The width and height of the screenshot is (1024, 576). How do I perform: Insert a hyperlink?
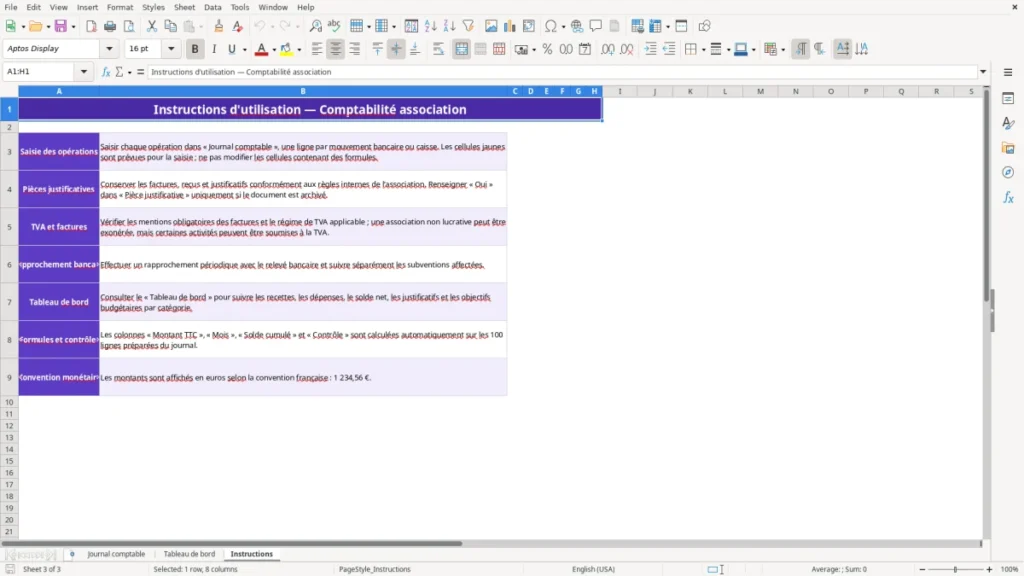coord(577,26)
